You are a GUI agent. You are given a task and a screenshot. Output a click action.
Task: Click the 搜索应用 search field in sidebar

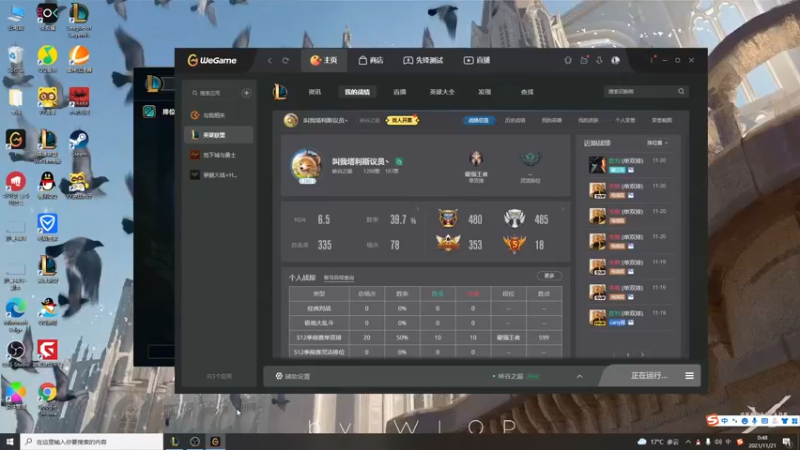(x=214, y=93)
